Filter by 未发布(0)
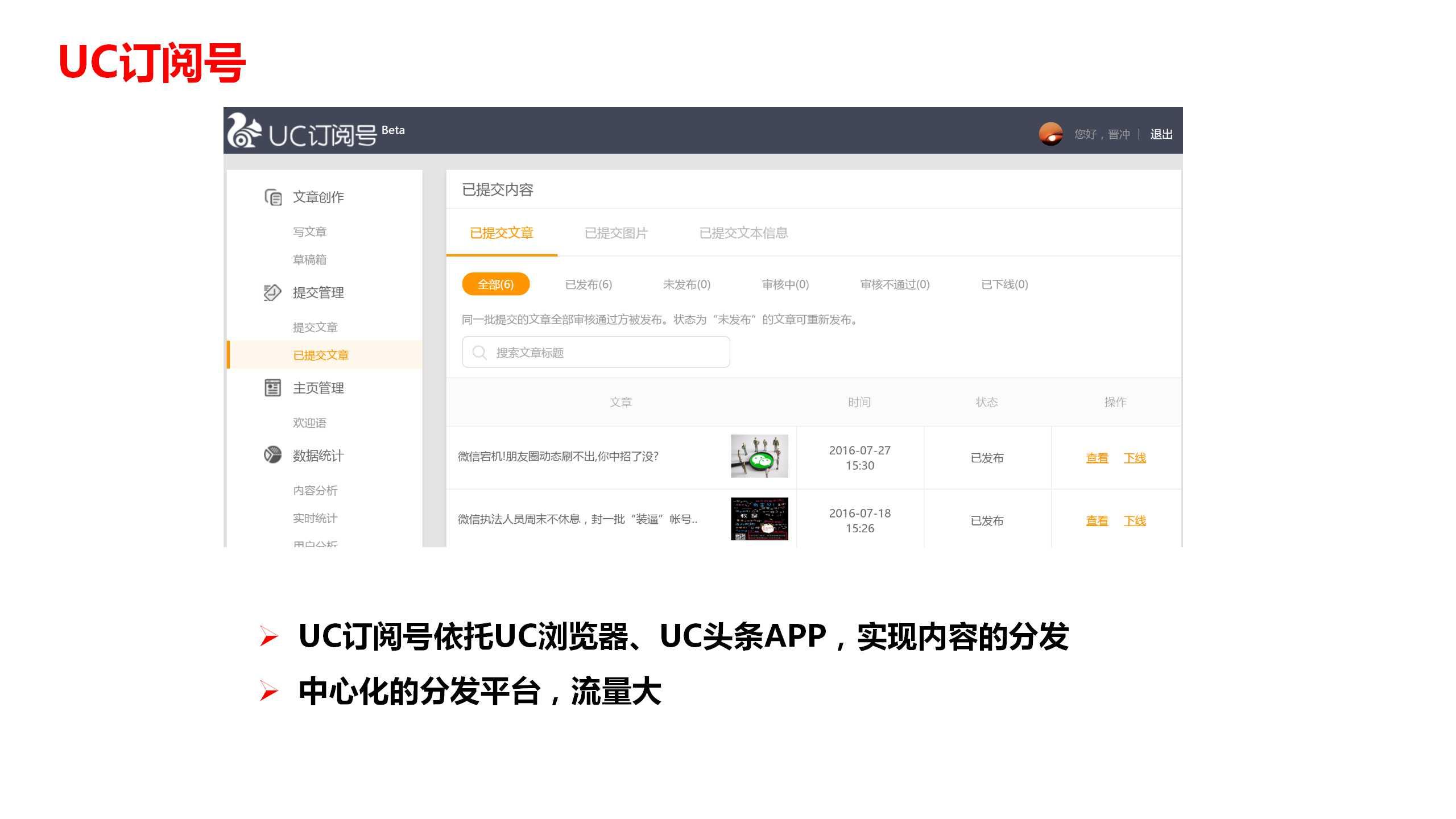1456x819 pixels. [x=686, y=284]
